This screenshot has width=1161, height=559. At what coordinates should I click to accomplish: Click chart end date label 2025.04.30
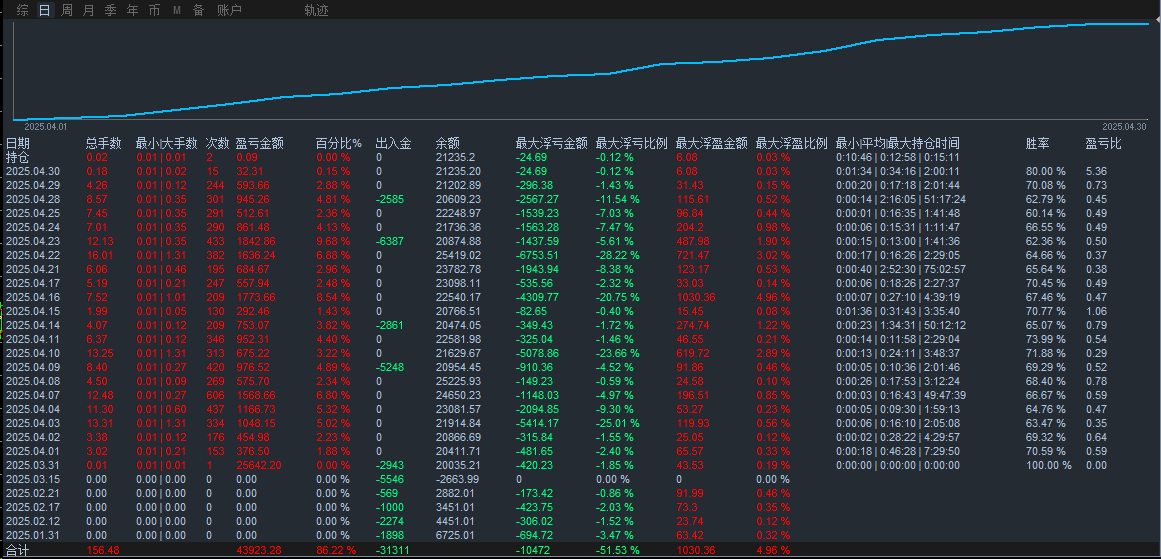[x=1123, y=127]
